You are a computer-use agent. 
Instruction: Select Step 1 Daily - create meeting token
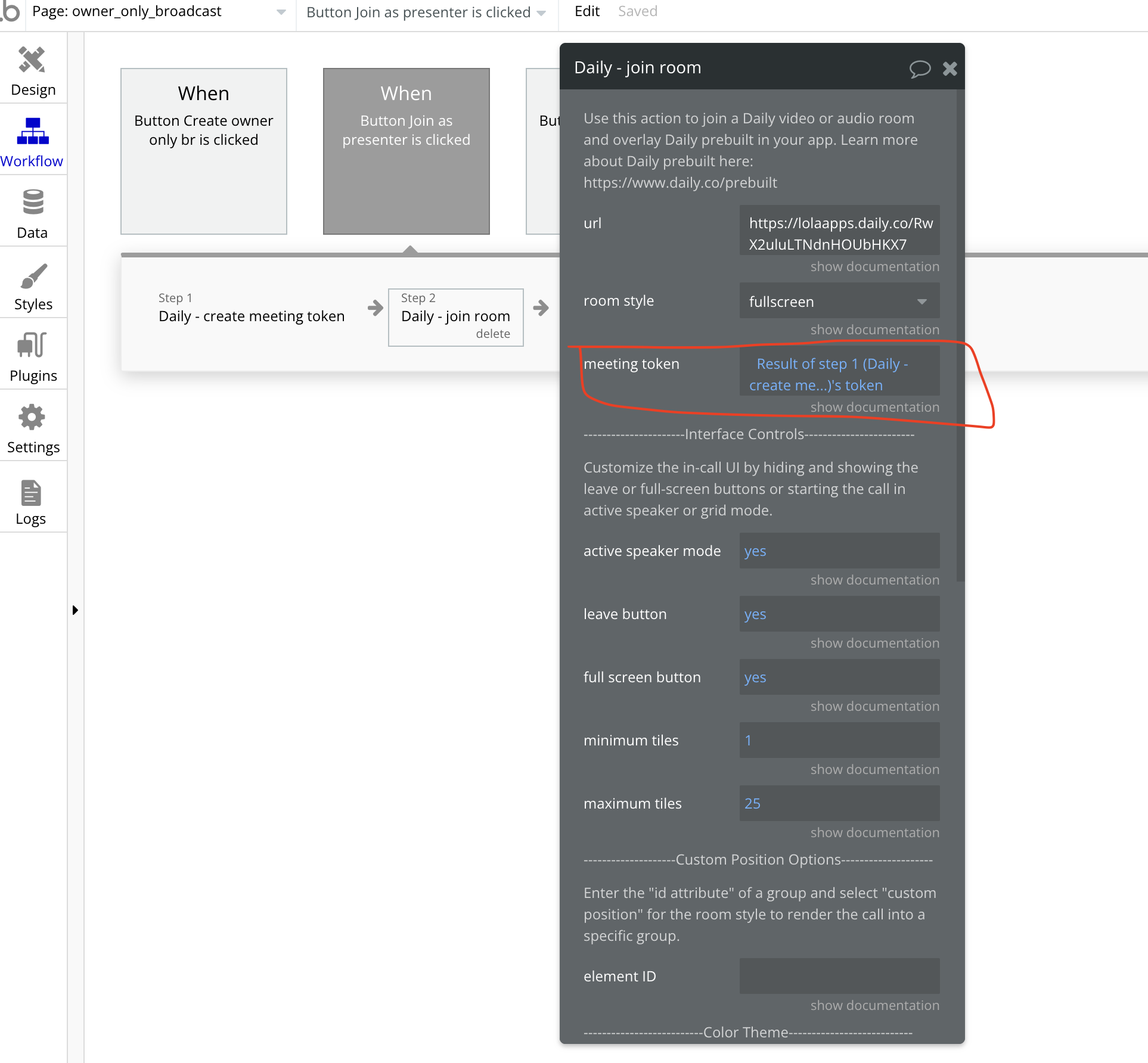252,308
